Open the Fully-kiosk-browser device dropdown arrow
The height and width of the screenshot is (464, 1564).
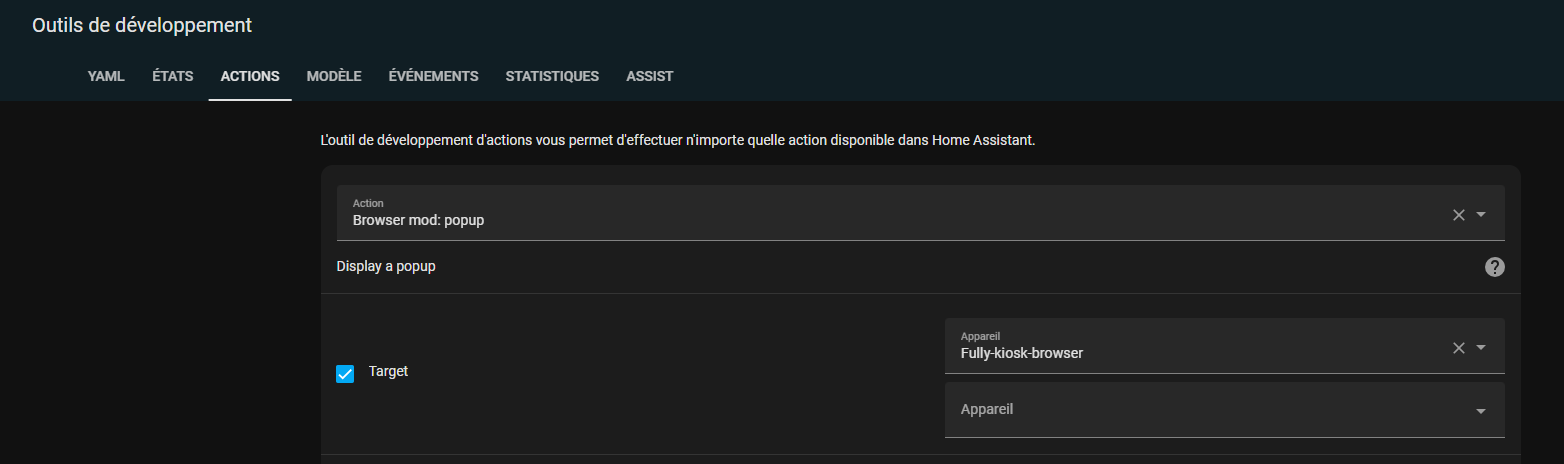coord(1481,347)
